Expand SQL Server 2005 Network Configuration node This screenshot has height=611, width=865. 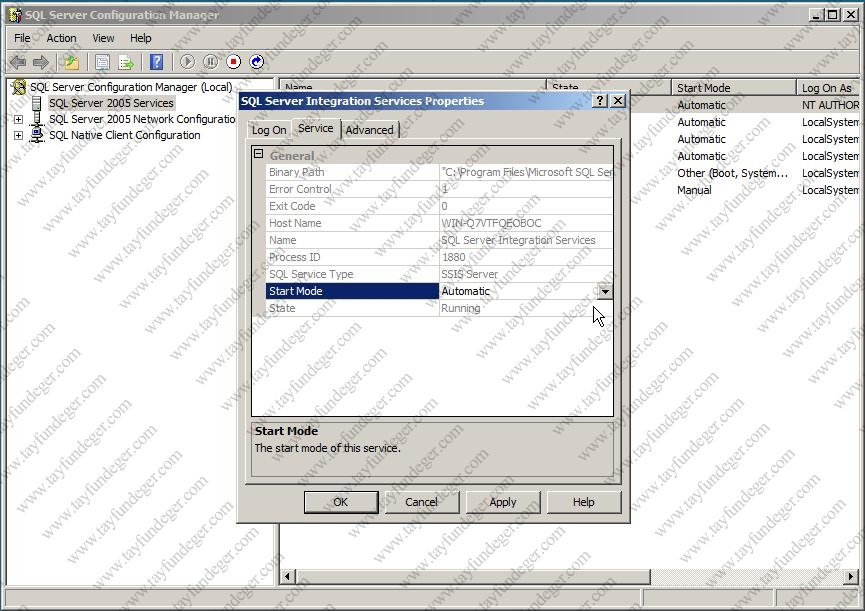click(18, 119)
